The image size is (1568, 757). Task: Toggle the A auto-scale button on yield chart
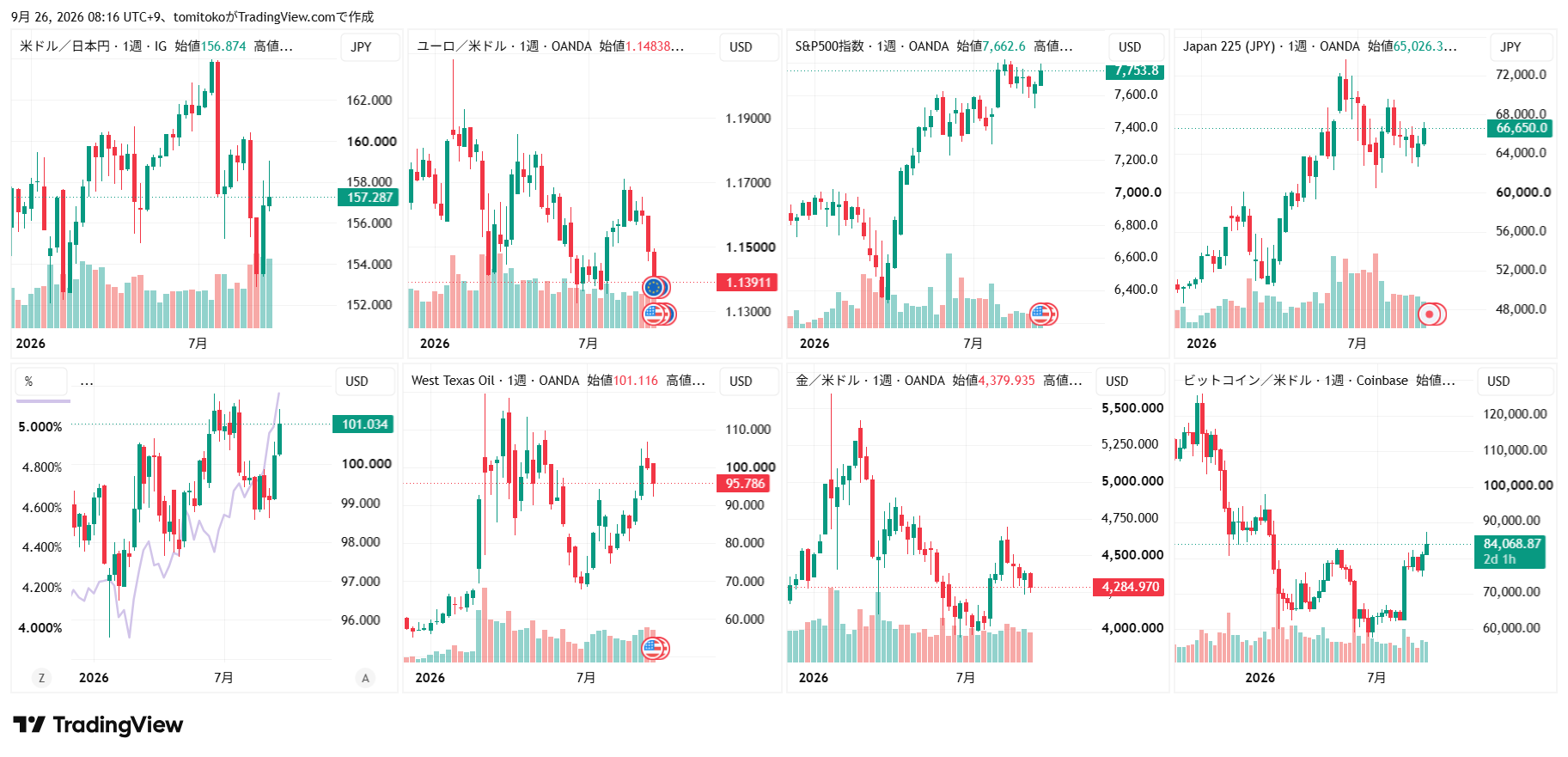click(365, 678)
